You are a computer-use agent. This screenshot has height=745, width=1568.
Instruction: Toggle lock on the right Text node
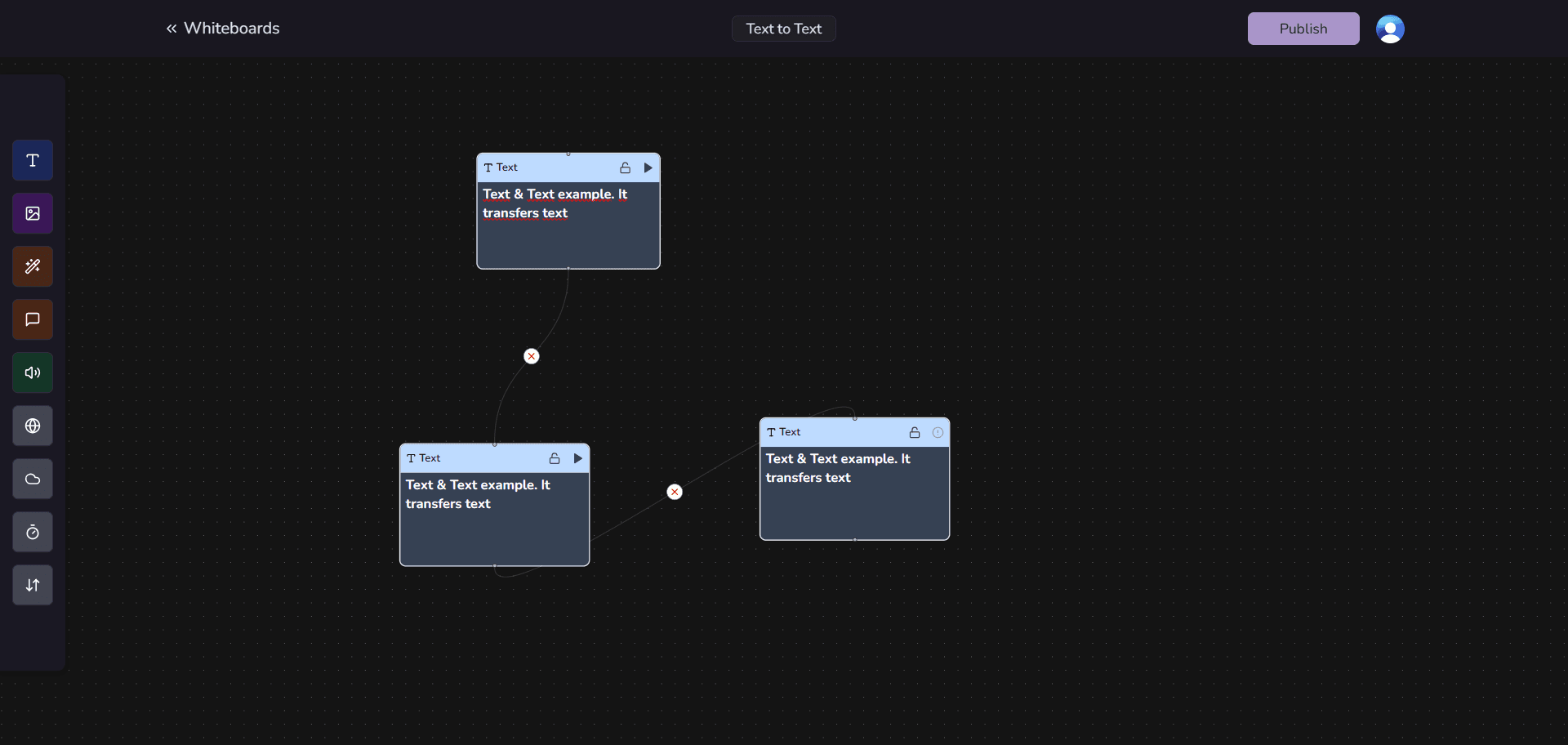click(915, 432)
